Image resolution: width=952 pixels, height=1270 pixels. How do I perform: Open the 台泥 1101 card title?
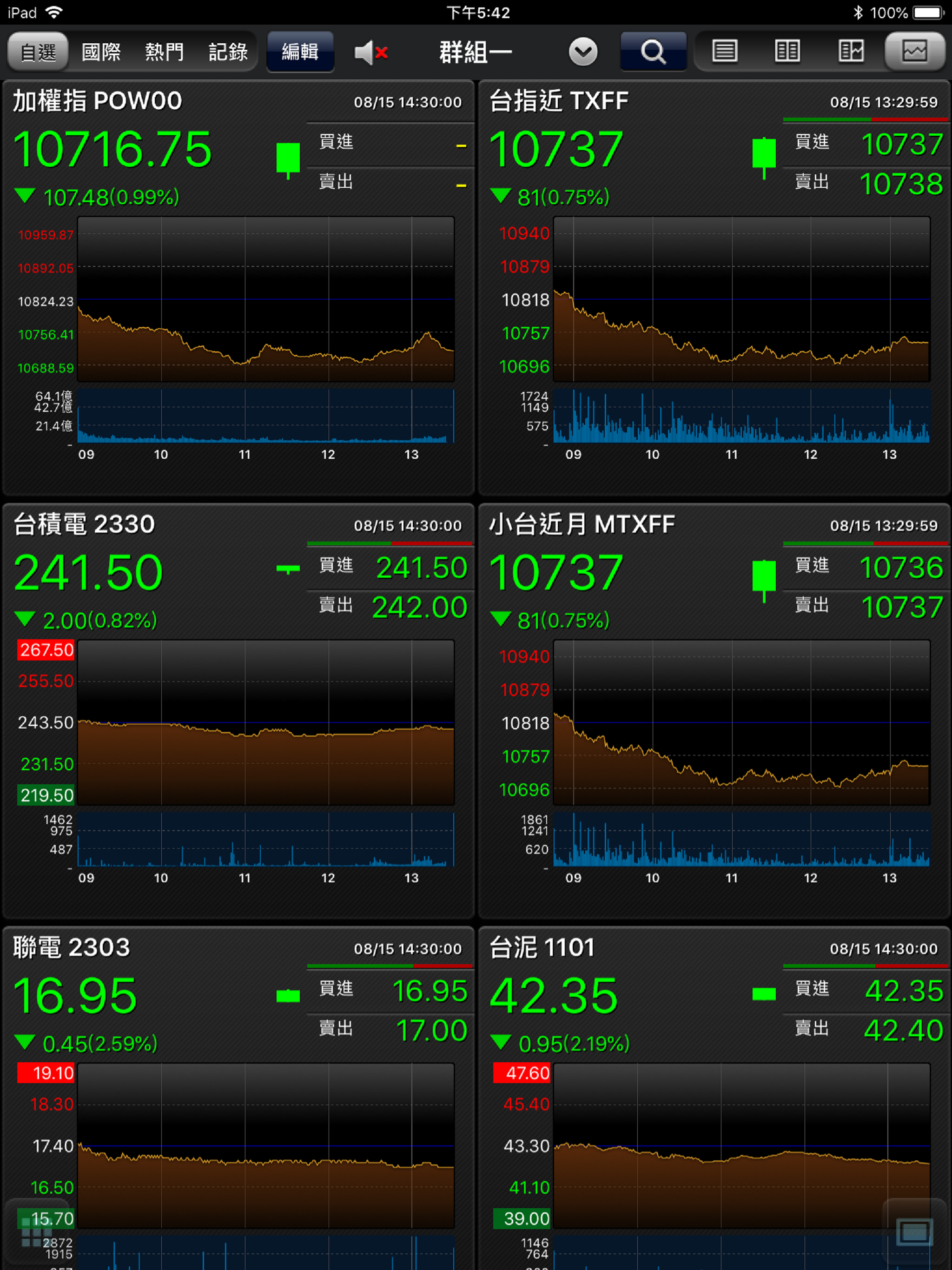pos(542,947)
